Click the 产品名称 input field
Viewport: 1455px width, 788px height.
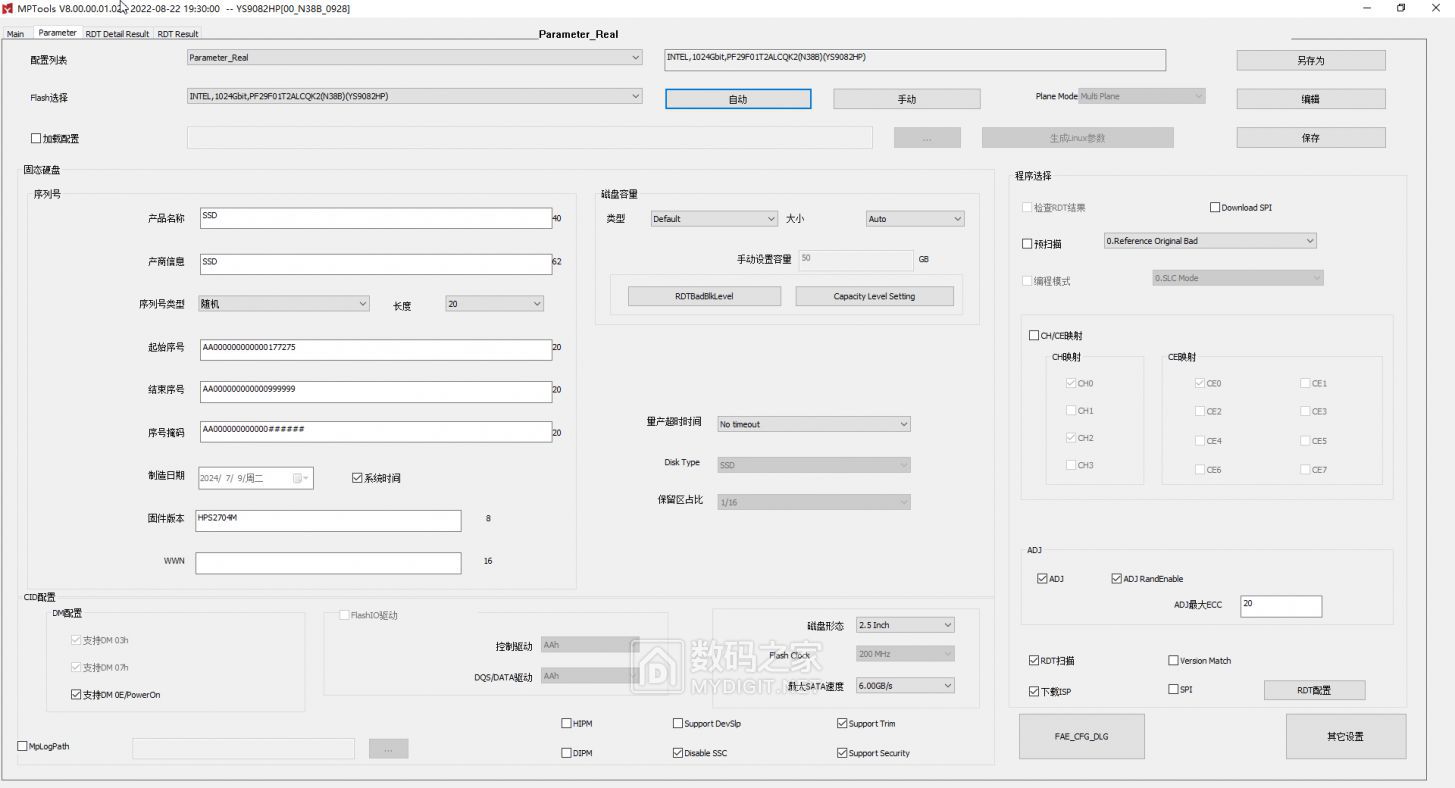[375, 218]
